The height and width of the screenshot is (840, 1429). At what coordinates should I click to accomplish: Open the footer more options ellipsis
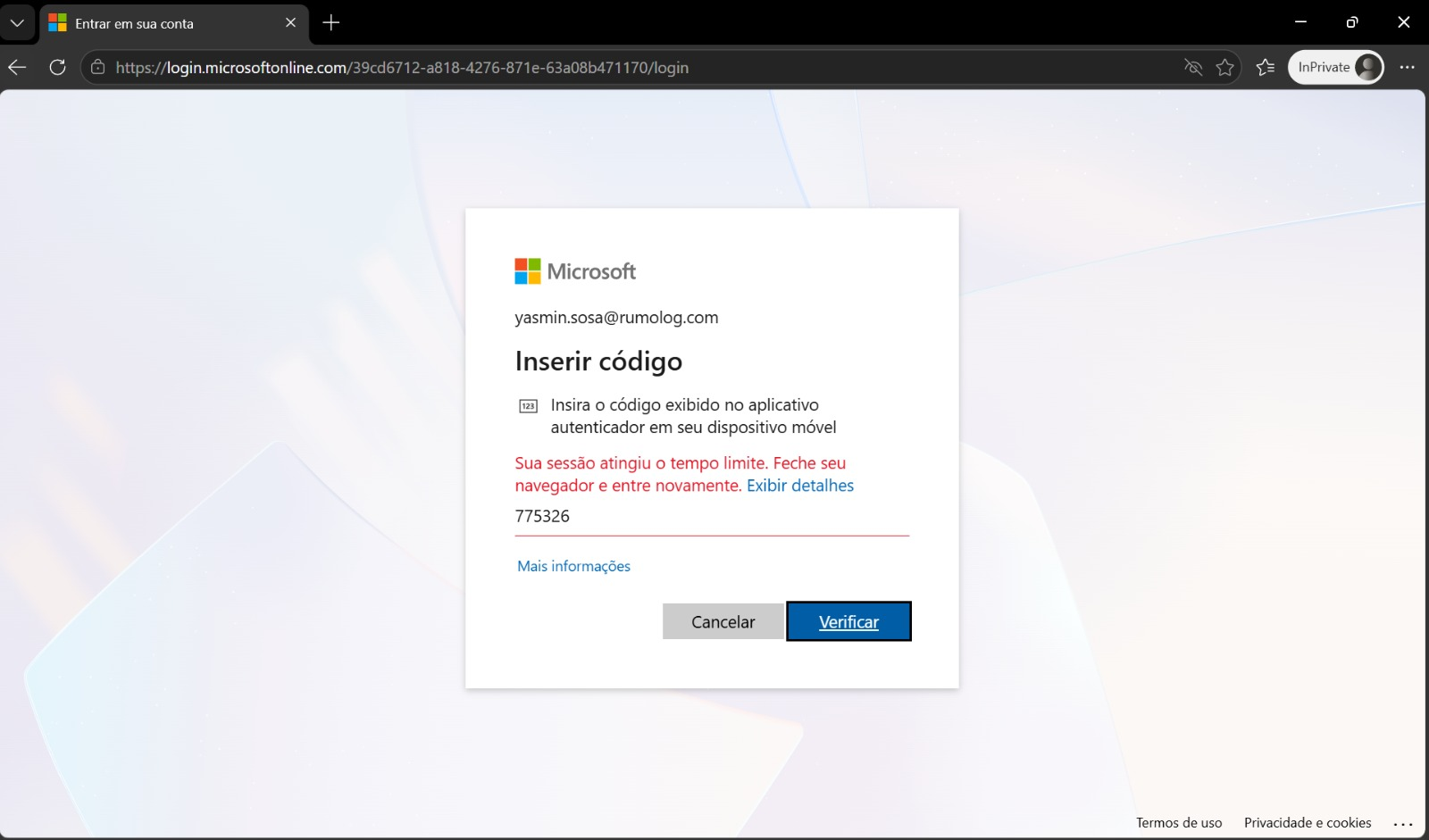point(1403,824)
